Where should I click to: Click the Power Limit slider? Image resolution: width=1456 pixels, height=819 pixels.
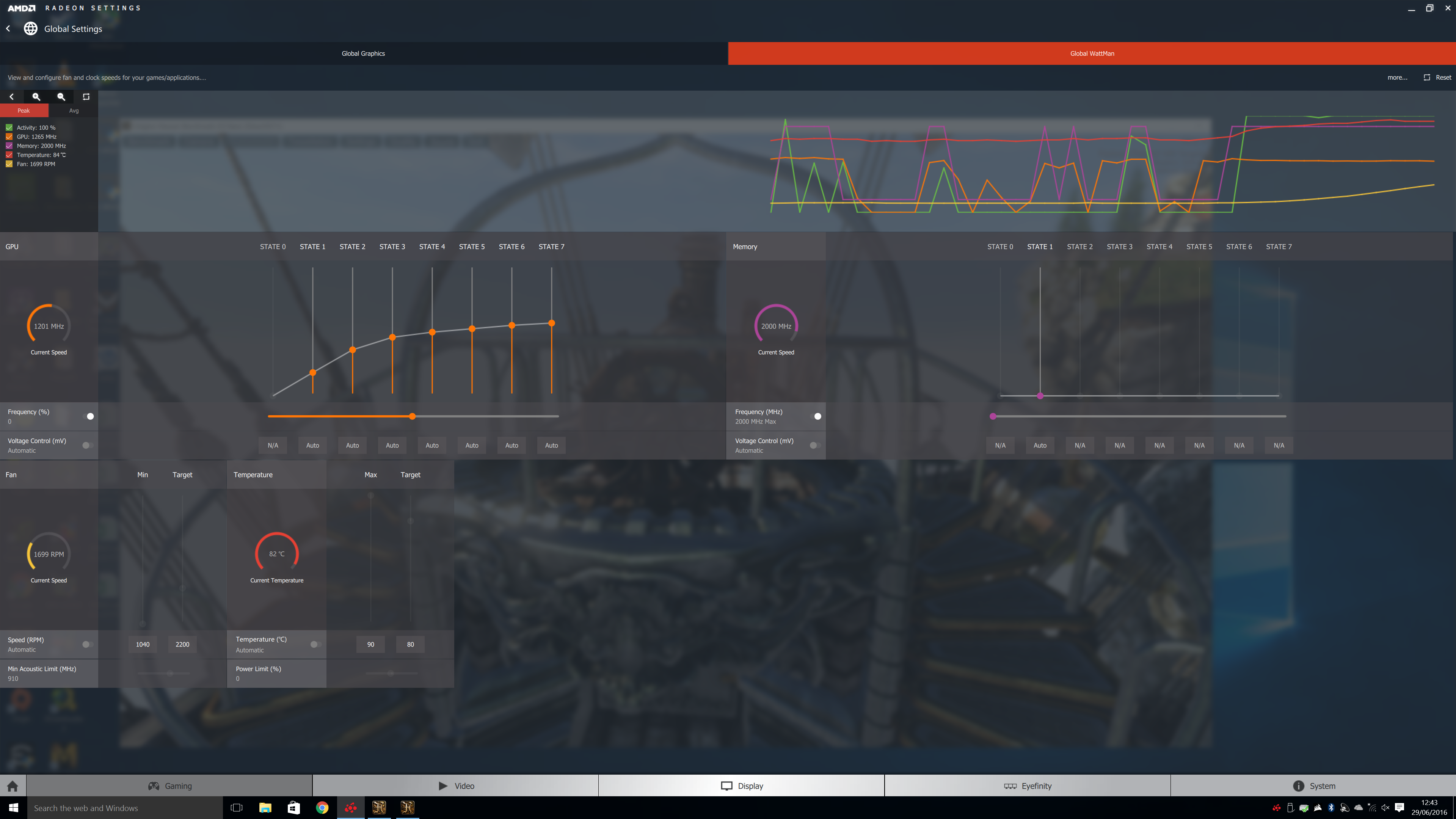(391, 673)
